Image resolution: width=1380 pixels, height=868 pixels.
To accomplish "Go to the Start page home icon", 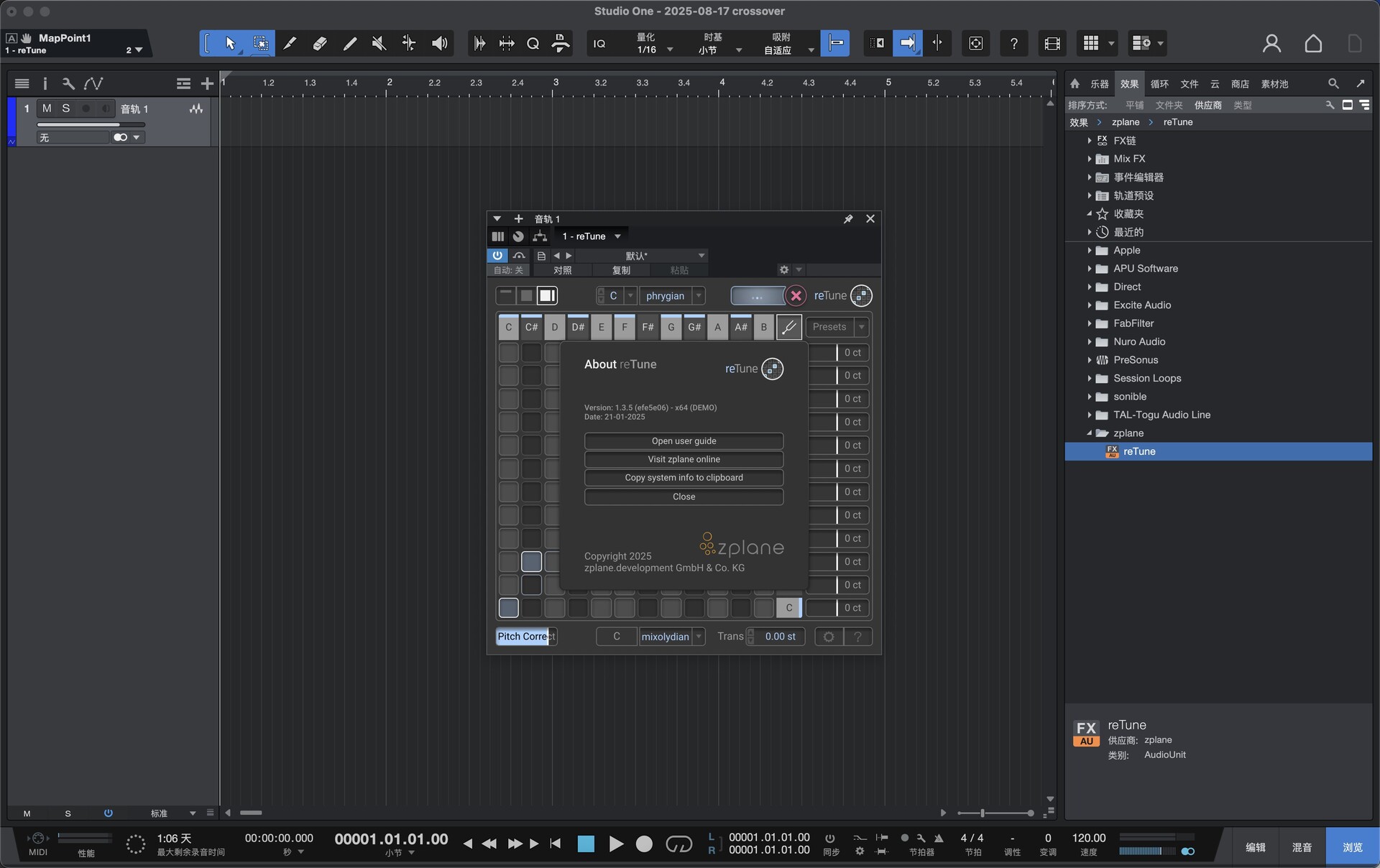I will point(1313,44).
